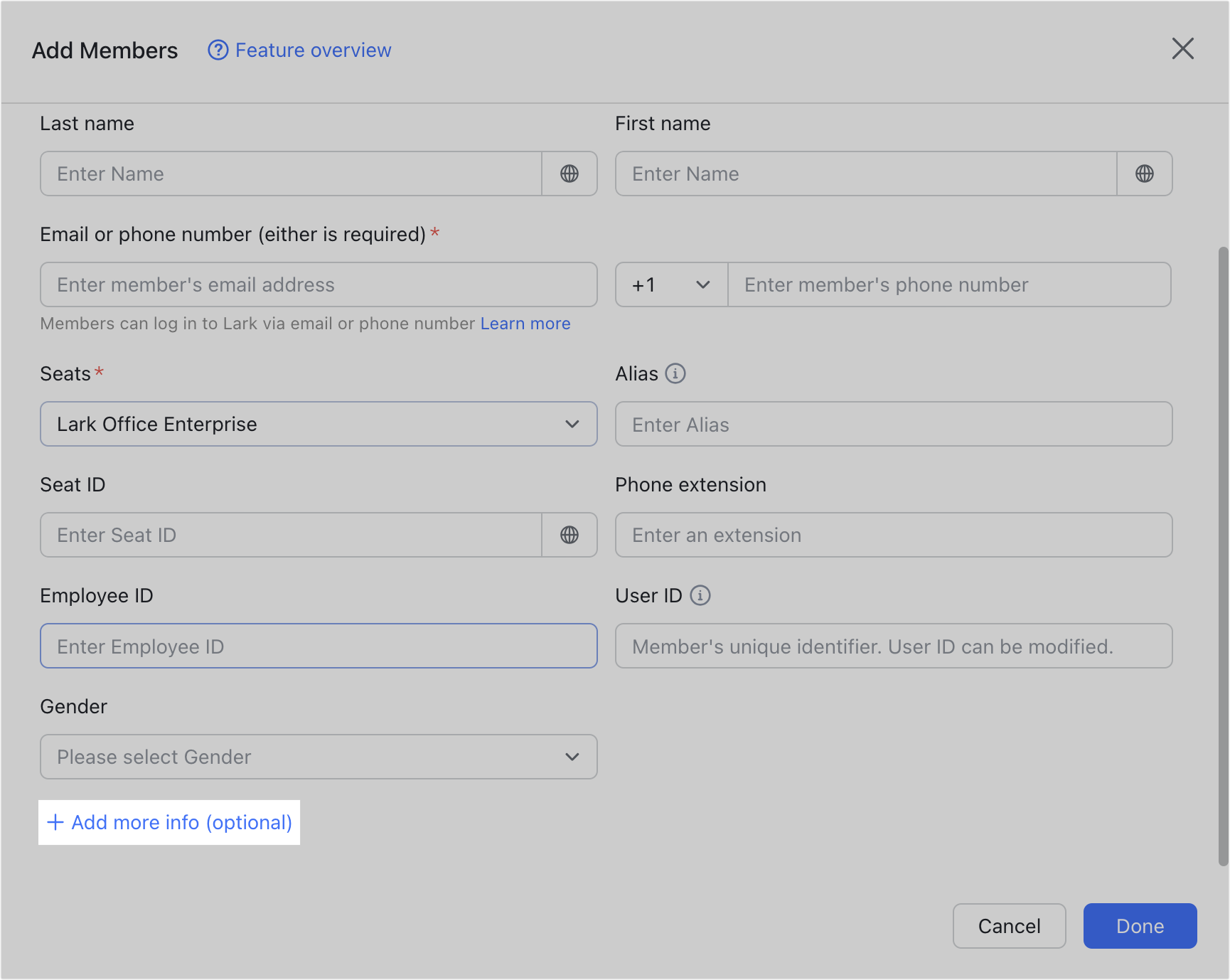Viewport: 1230px width, 980px height.
Task: Click the Add Members dialog title
Action: (x=105, y=50)
